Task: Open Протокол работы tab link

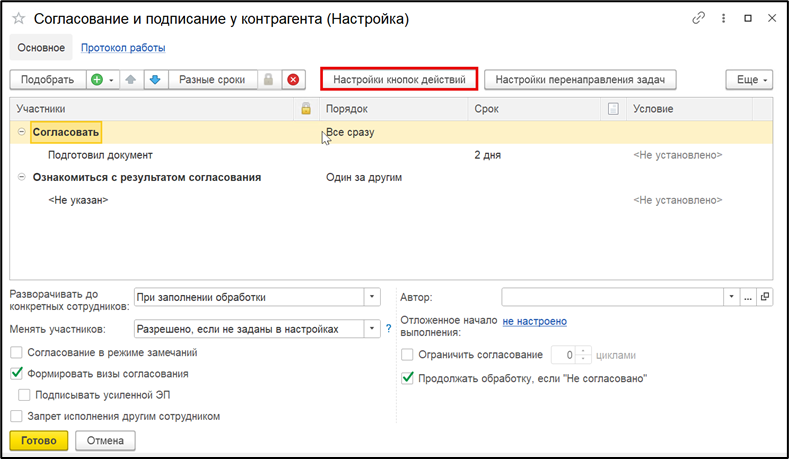Action: 123,48
